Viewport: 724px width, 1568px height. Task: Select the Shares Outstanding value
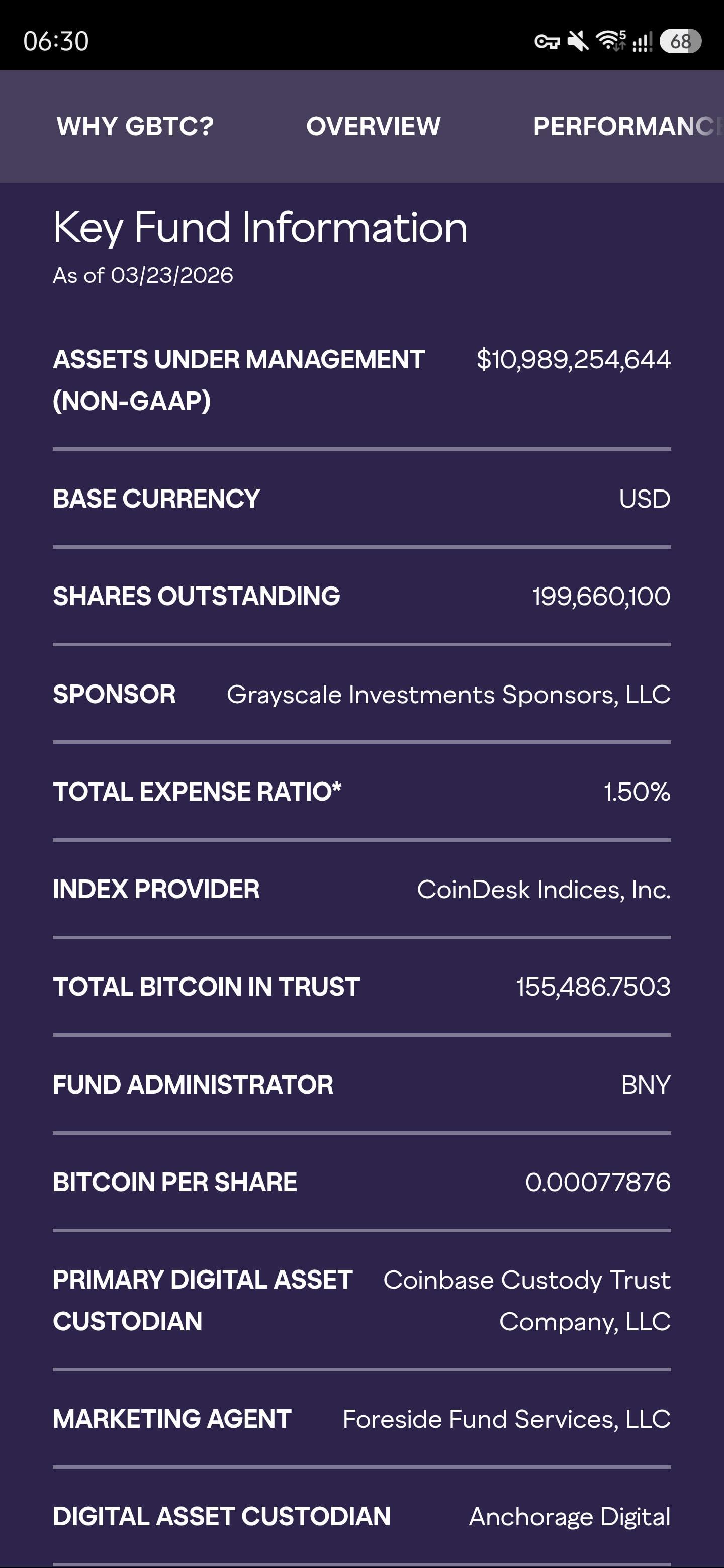pos(601,596)
